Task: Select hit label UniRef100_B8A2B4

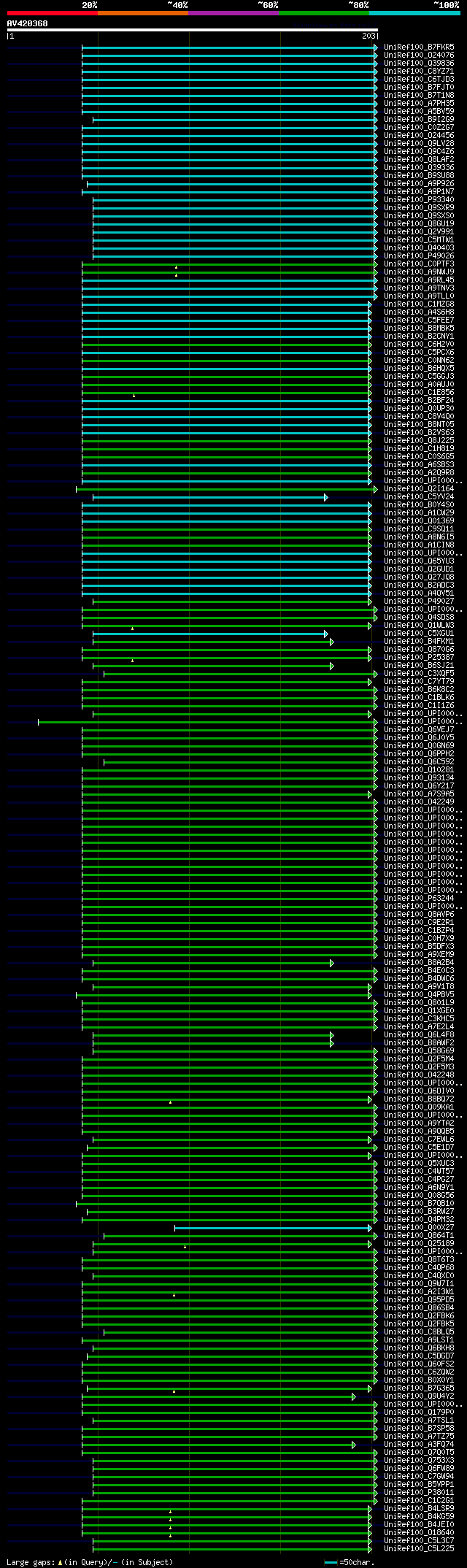Action: 419,963
